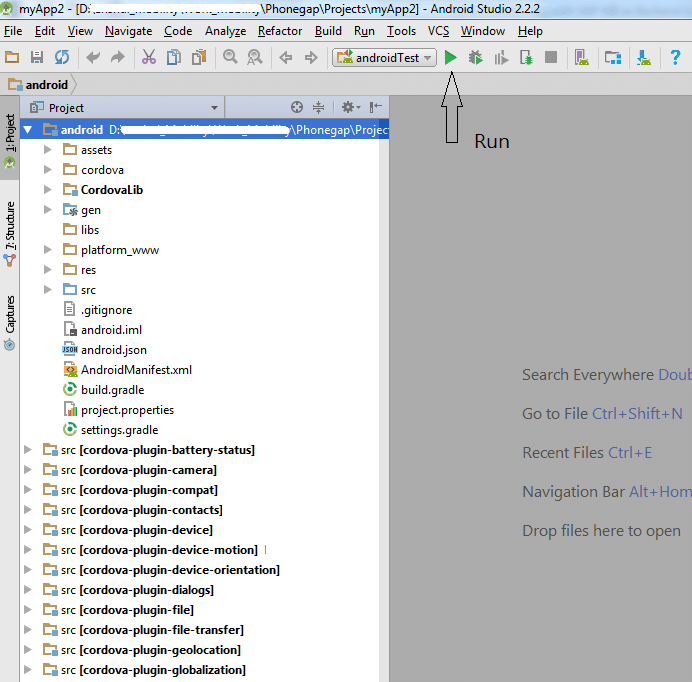The height and width of the screenshot is (682, 692).
Task: Expand the cordova-plugin-camera src node
Action: (x=28, y=470)
